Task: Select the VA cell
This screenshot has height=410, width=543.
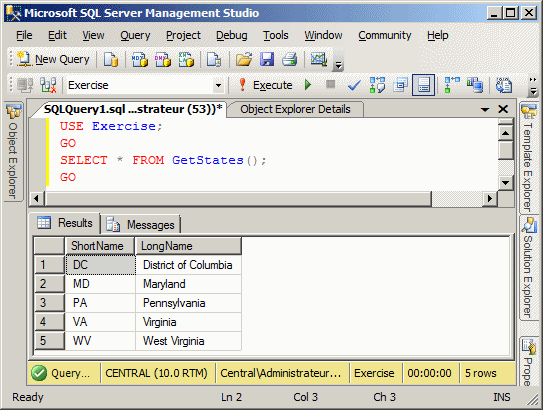Action: [100, 322]
